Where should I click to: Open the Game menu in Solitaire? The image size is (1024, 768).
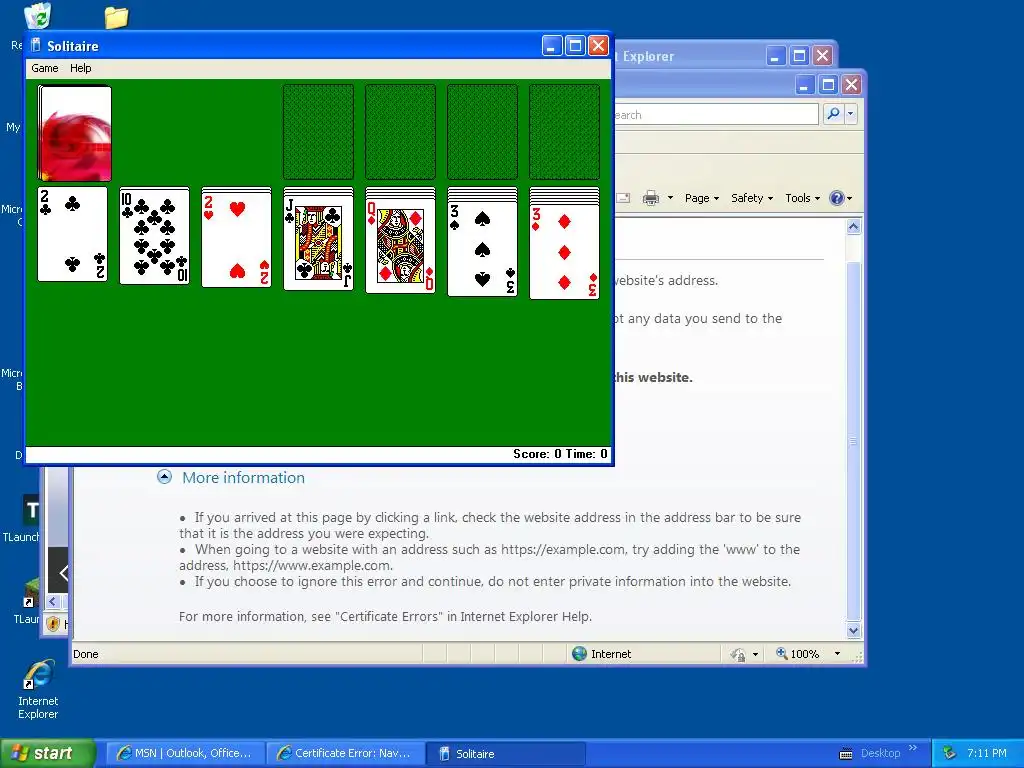(x=44, y=68)
